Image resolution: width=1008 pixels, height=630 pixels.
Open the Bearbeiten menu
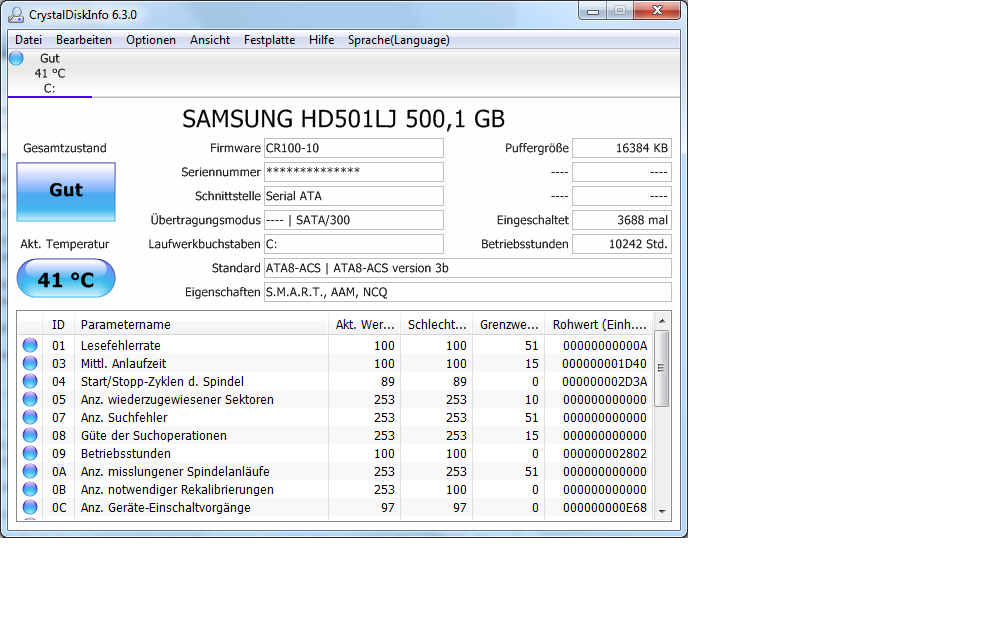pyautogui.click(x=84, y=40)
